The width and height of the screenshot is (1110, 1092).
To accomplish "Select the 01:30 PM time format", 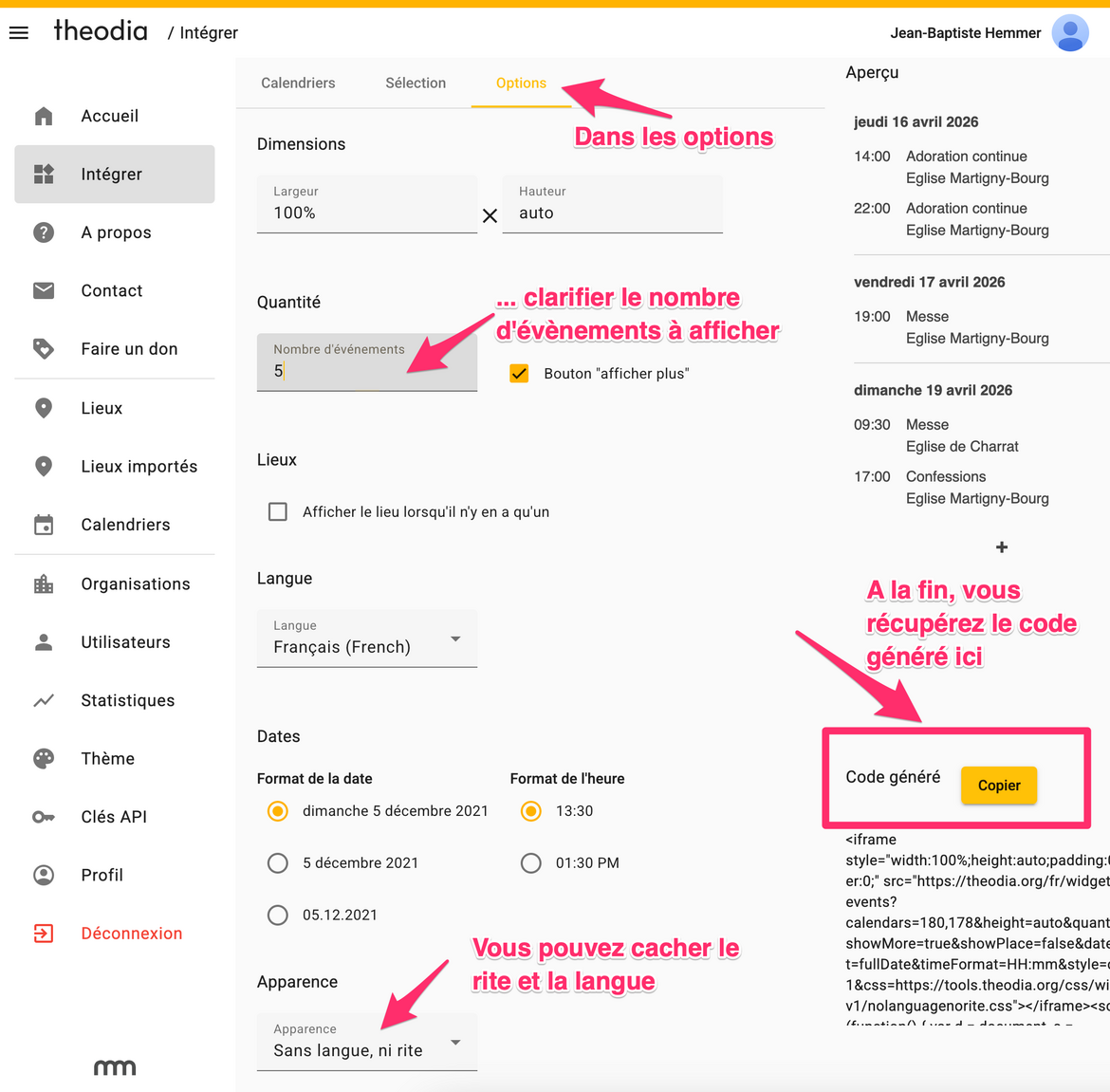I will (531, 862).
